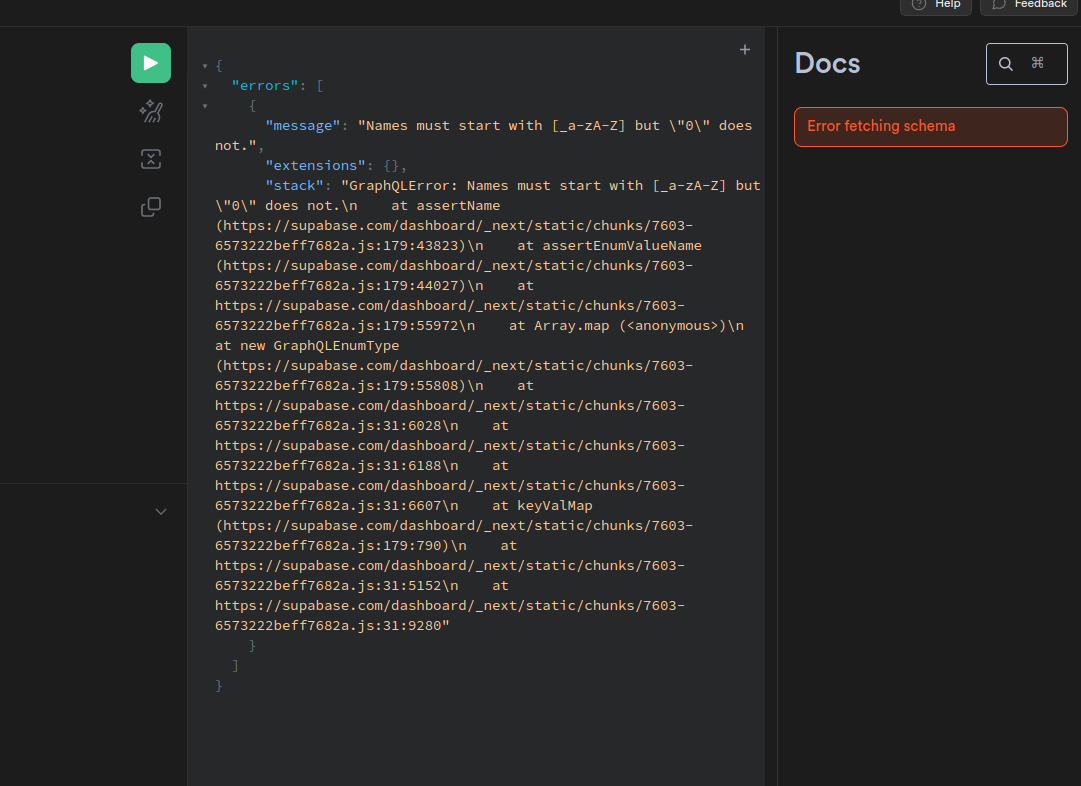
Task: Click the "errors" key in the response
Action: click(x=265, y=86)
